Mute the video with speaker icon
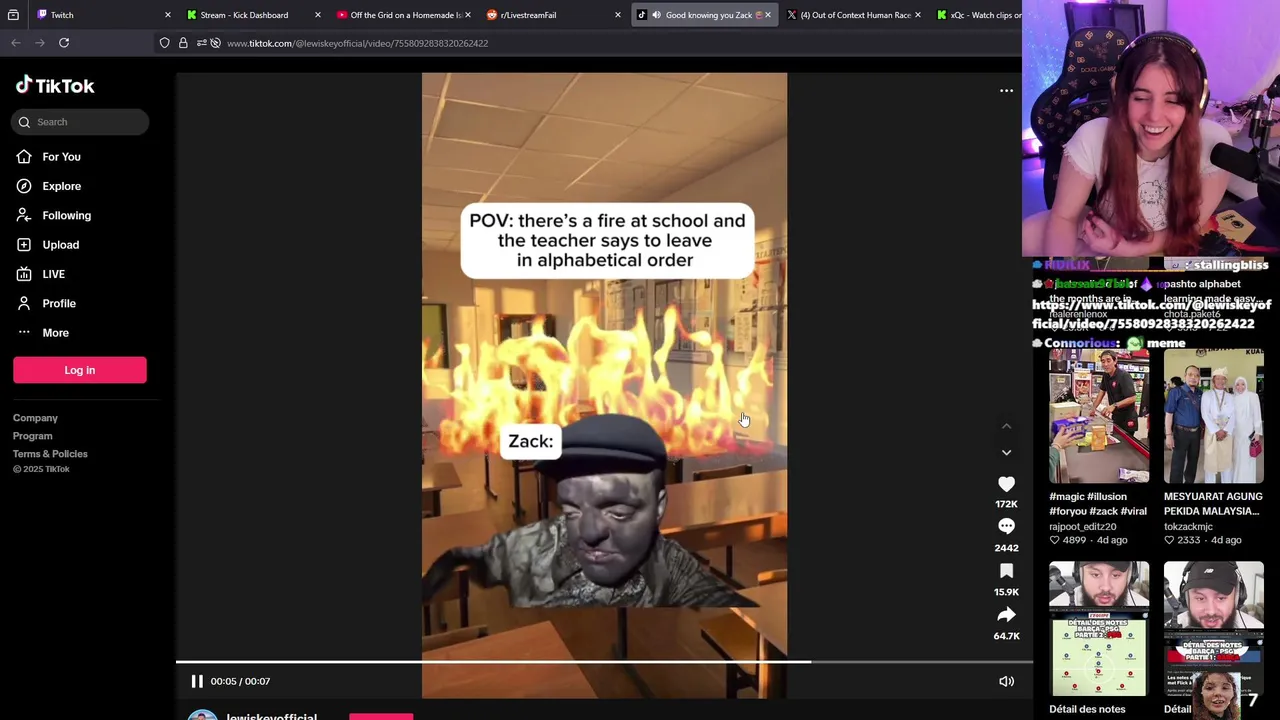This screenshot has width=1280, height=720. 1006,681
